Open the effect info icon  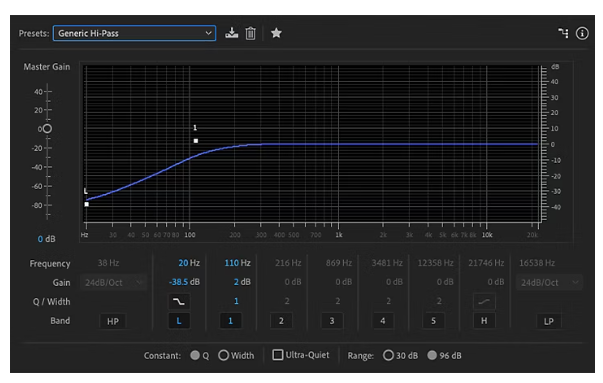pyautogui.click(x=582, y=33)
